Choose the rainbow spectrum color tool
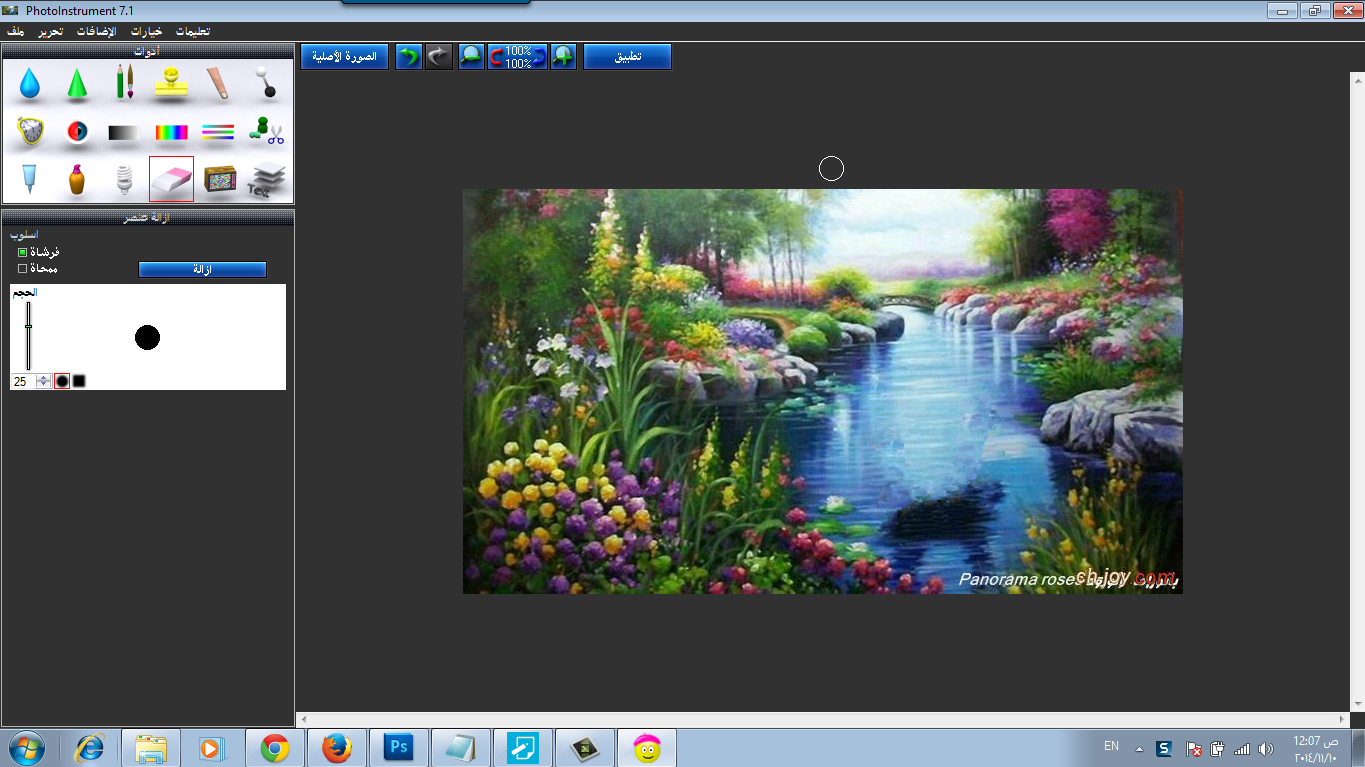Screen dimensions: 1365x767 (x=172, y=132)
